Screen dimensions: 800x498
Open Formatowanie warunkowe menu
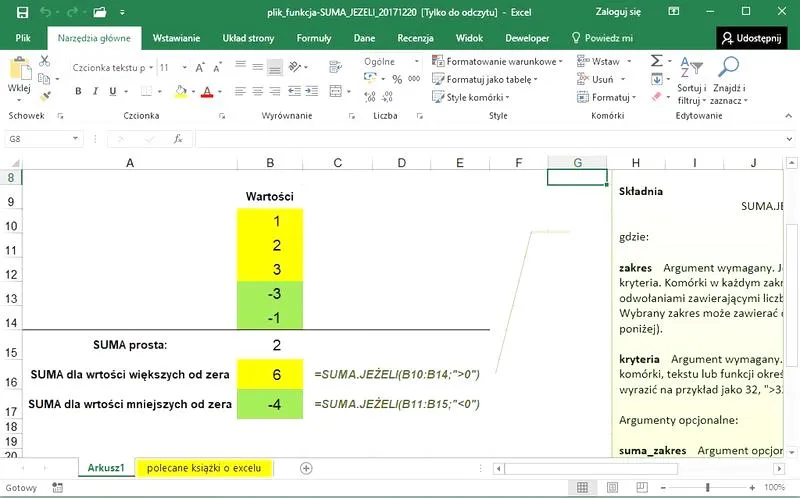tap(497, 61)
